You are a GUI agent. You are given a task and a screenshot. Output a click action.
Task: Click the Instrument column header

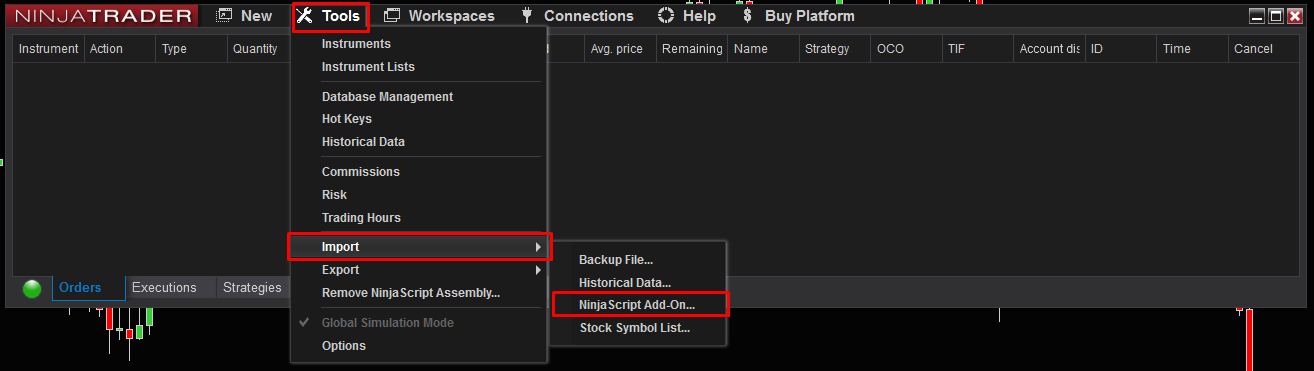49,49
